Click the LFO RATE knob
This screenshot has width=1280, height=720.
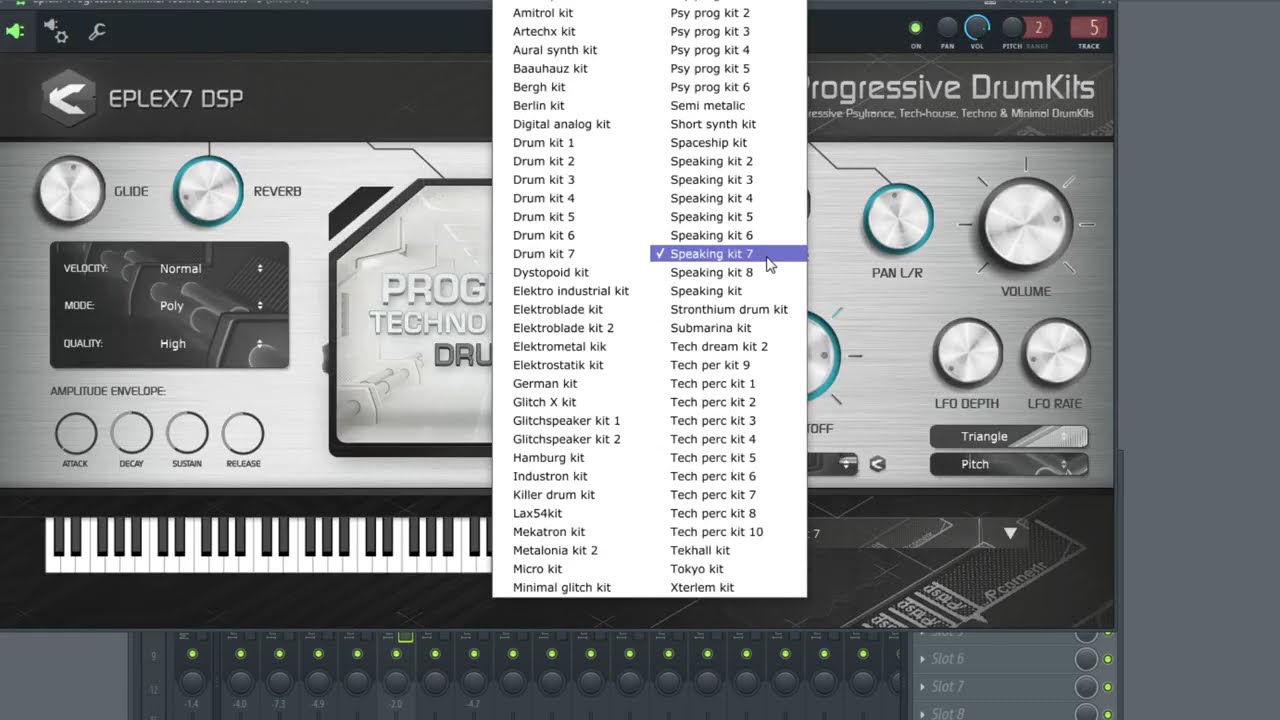coord(1055,354)
